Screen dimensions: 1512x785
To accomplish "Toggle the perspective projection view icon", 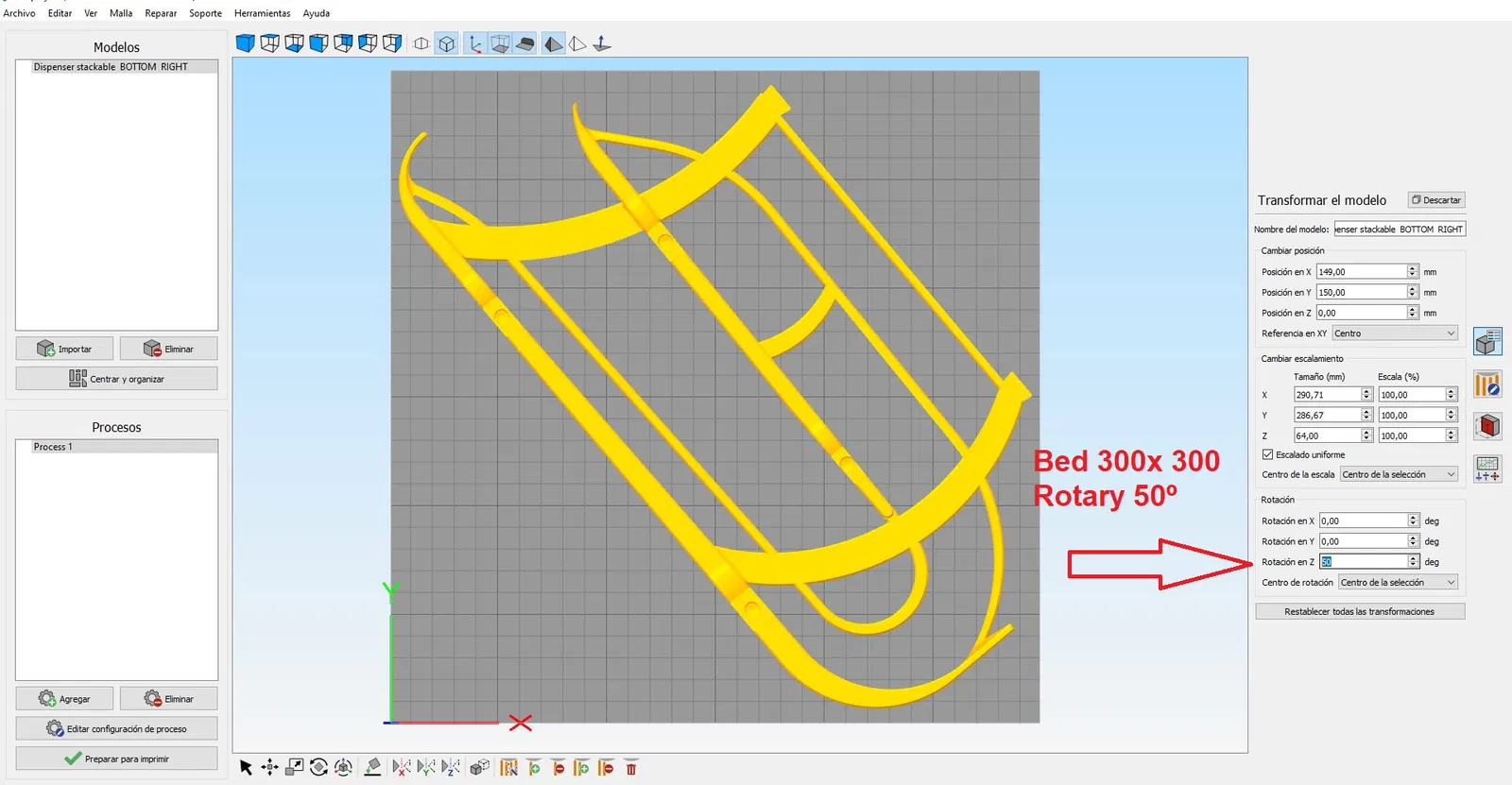I will pyautogui.click(x=421, y=43).
